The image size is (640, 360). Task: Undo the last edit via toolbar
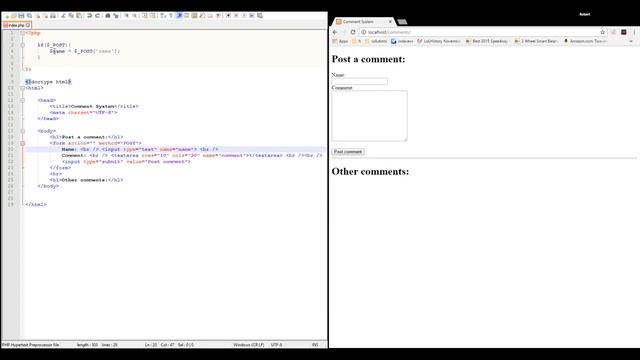89,16
